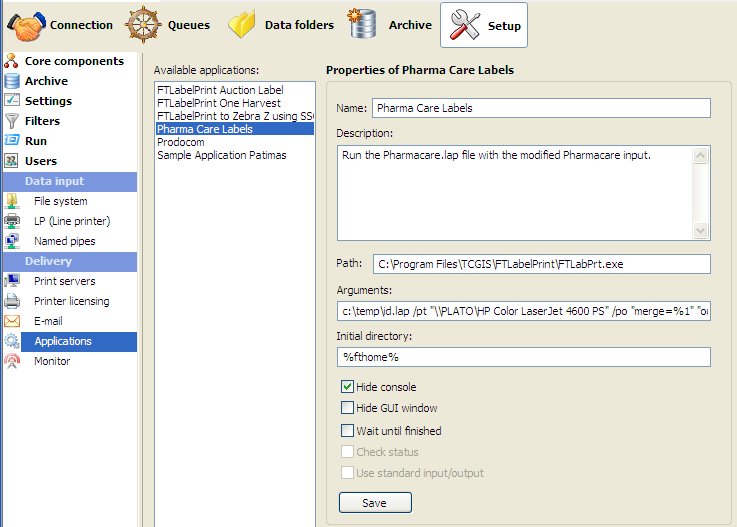Click the Data folders icon
Image resolution: width=737 pixels, height=527 pixels.
[x=242, y=24]
